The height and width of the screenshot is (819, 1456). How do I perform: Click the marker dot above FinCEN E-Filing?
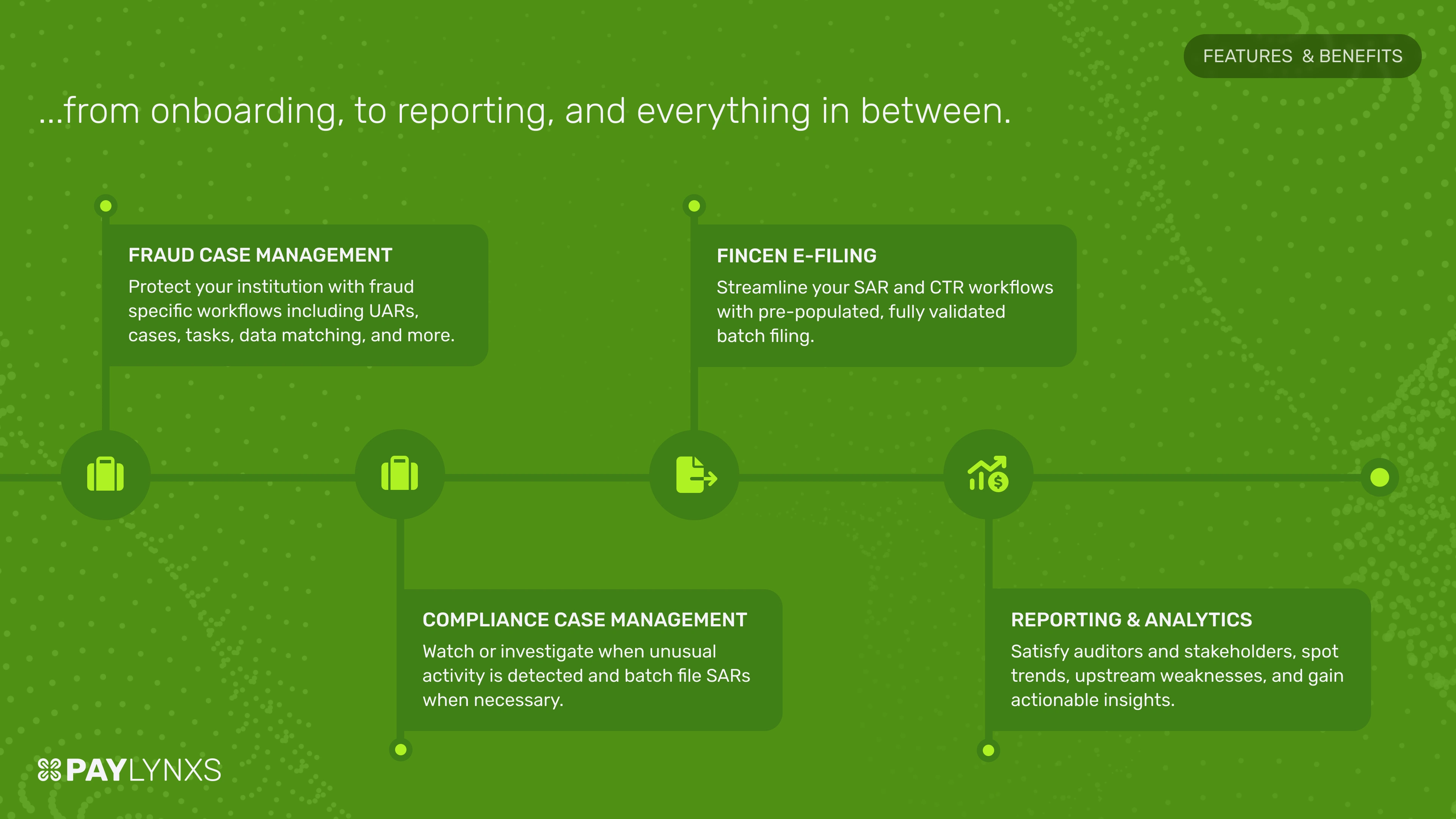[694, 206]
